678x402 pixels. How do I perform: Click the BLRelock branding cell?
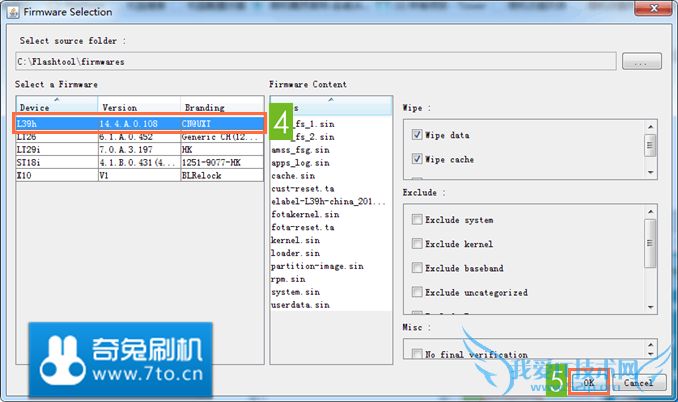pos(222,175)
